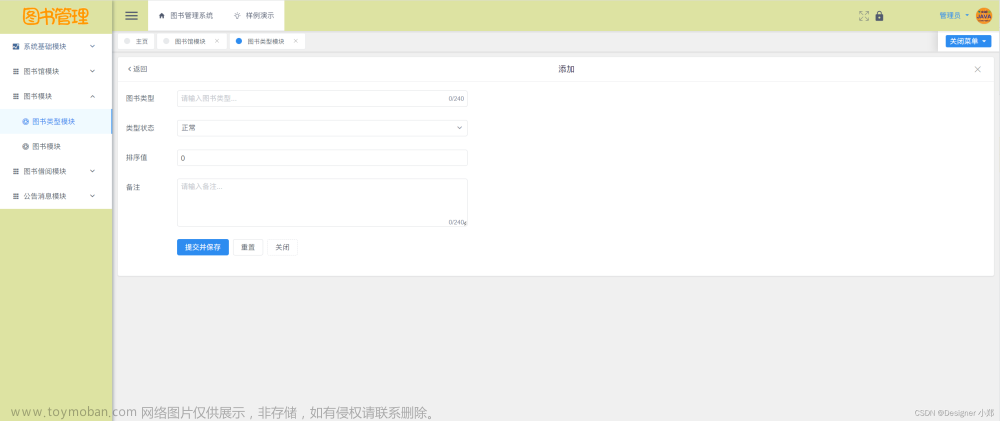Click the 重置 button

coord(248,247)
